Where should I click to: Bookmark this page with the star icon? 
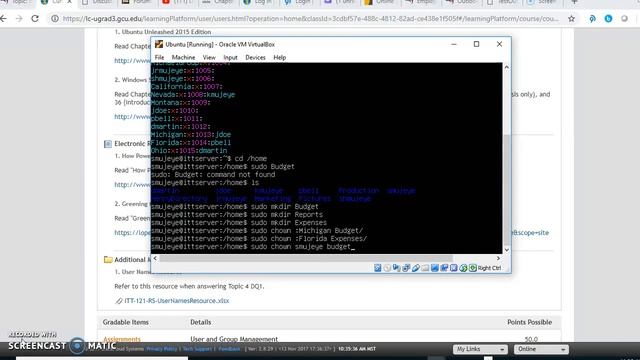[x=571, y=19]
